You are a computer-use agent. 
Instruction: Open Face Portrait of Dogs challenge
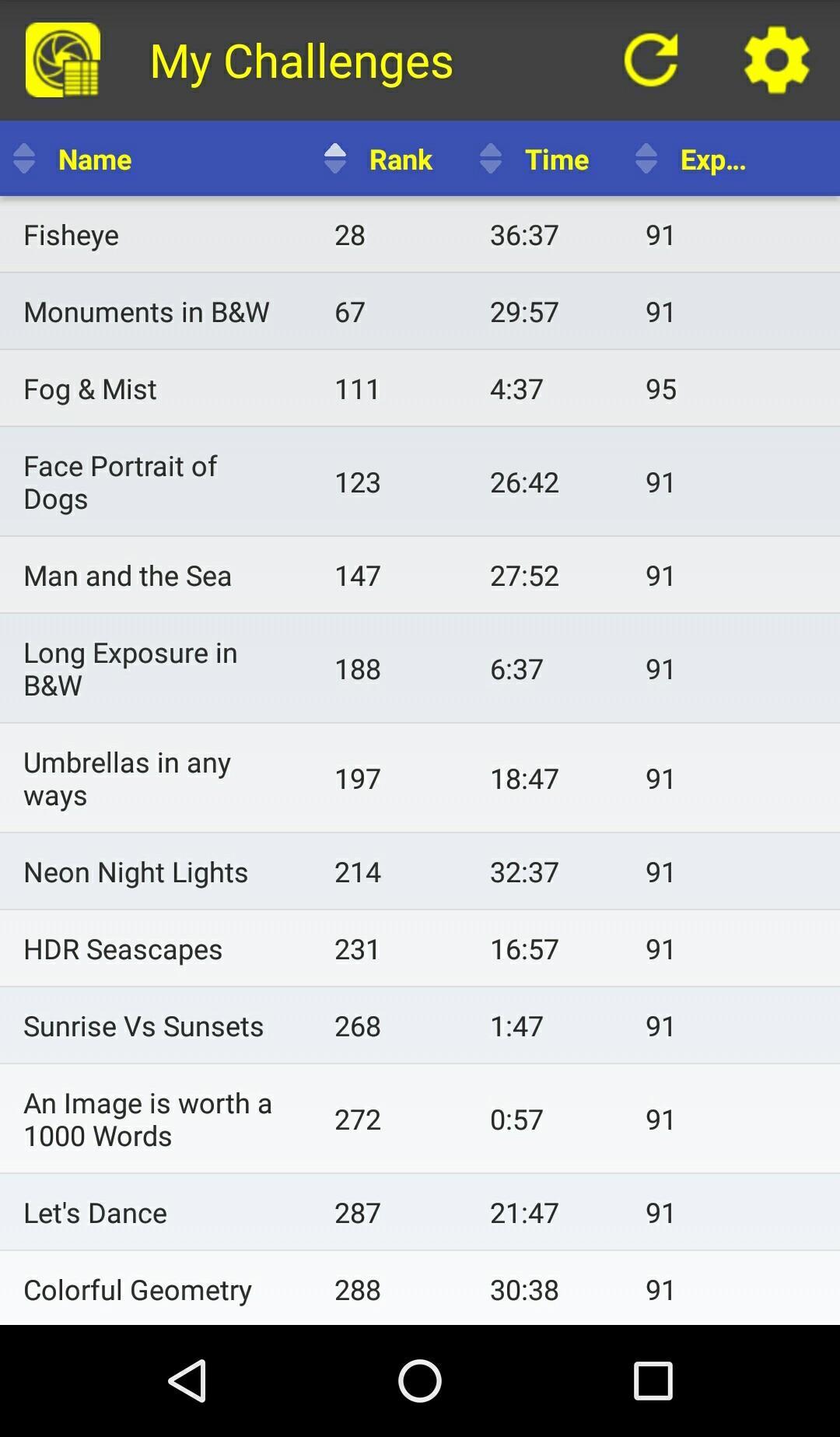[x=420, y=482]
